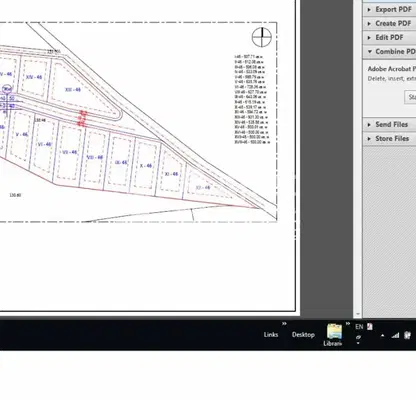Click plot label XII - 46
The height and width of the screenshot is (400, 416).
(203, 187)
